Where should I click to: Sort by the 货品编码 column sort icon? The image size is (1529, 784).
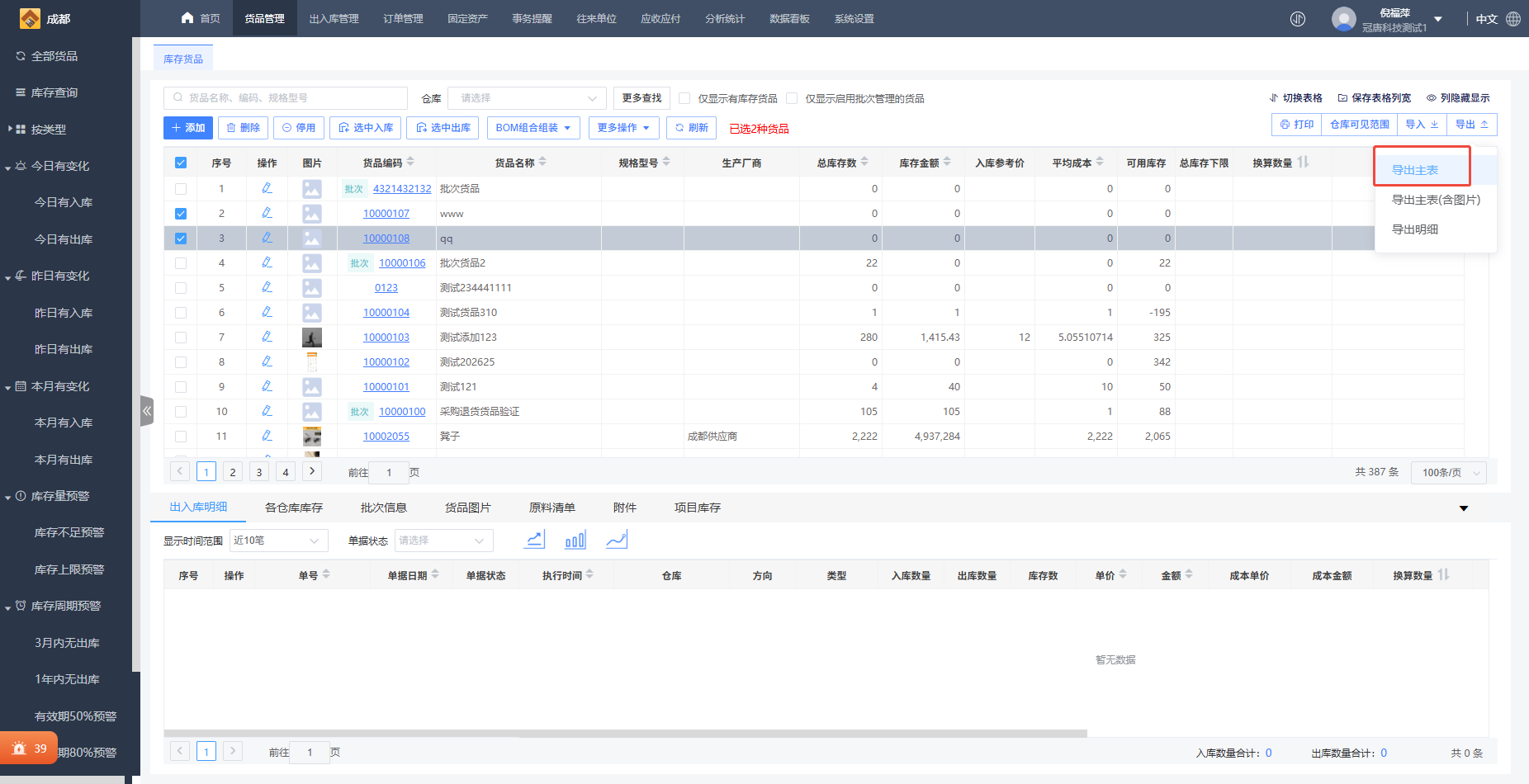(411, 163)
